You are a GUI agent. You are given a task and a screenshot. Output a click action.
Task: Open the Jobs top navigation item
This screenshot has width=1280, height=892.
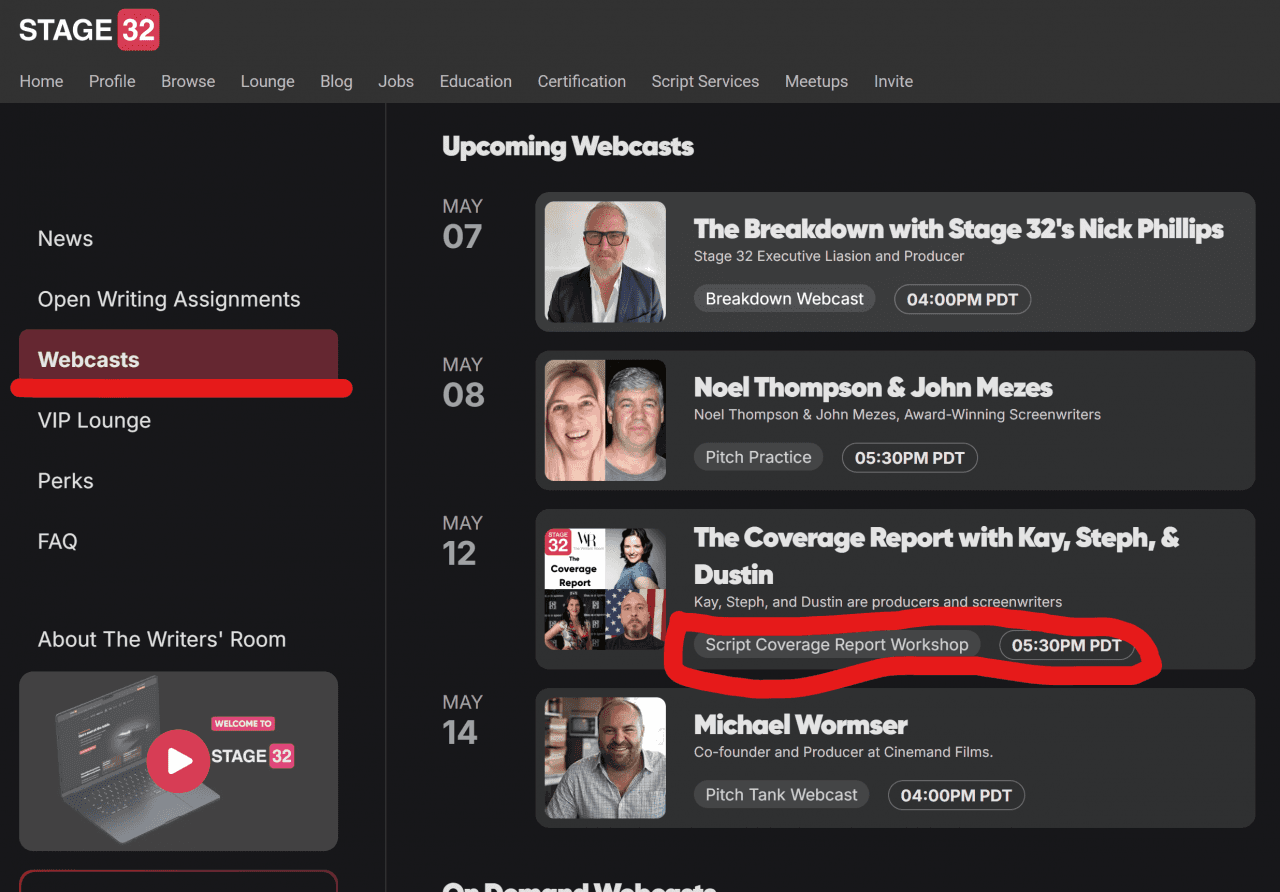396,82
